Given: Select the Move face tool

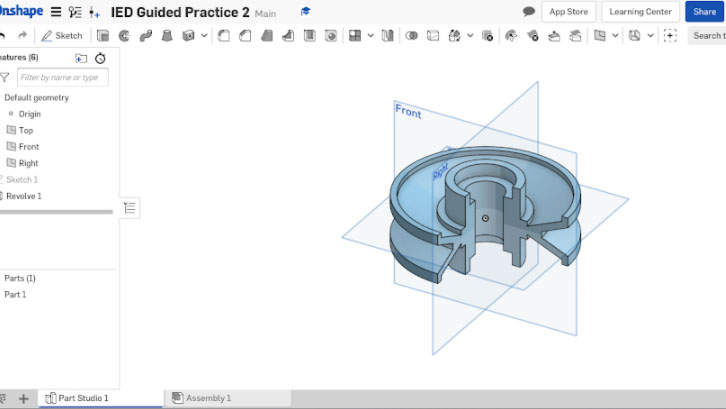Looking at the screenshot, I should [x=554, y=36].
